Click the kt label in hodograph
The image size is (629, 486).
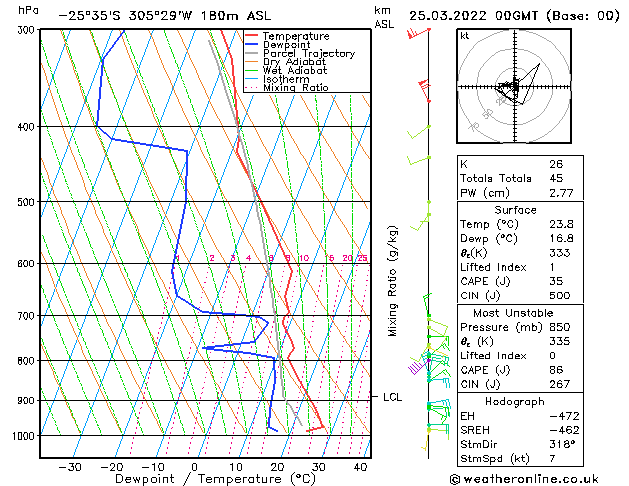(465, 36)
